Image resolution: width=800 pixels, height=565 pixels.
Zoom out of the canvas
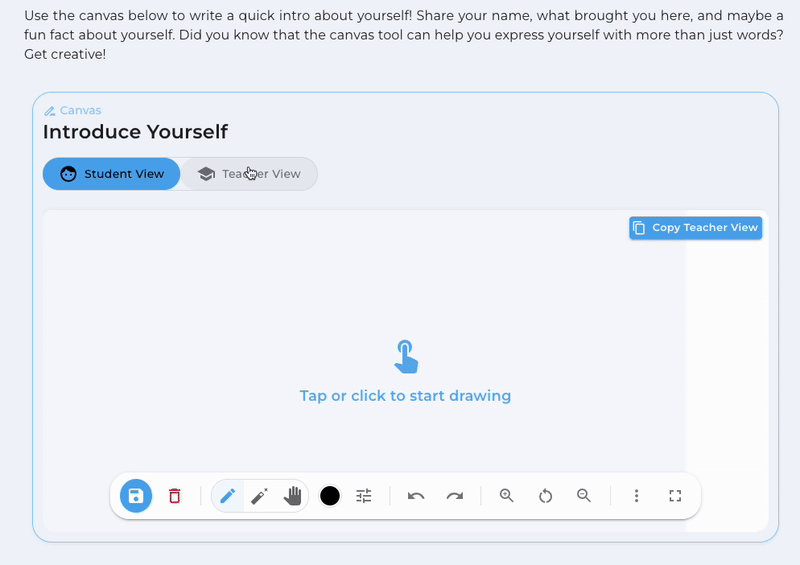584,496
